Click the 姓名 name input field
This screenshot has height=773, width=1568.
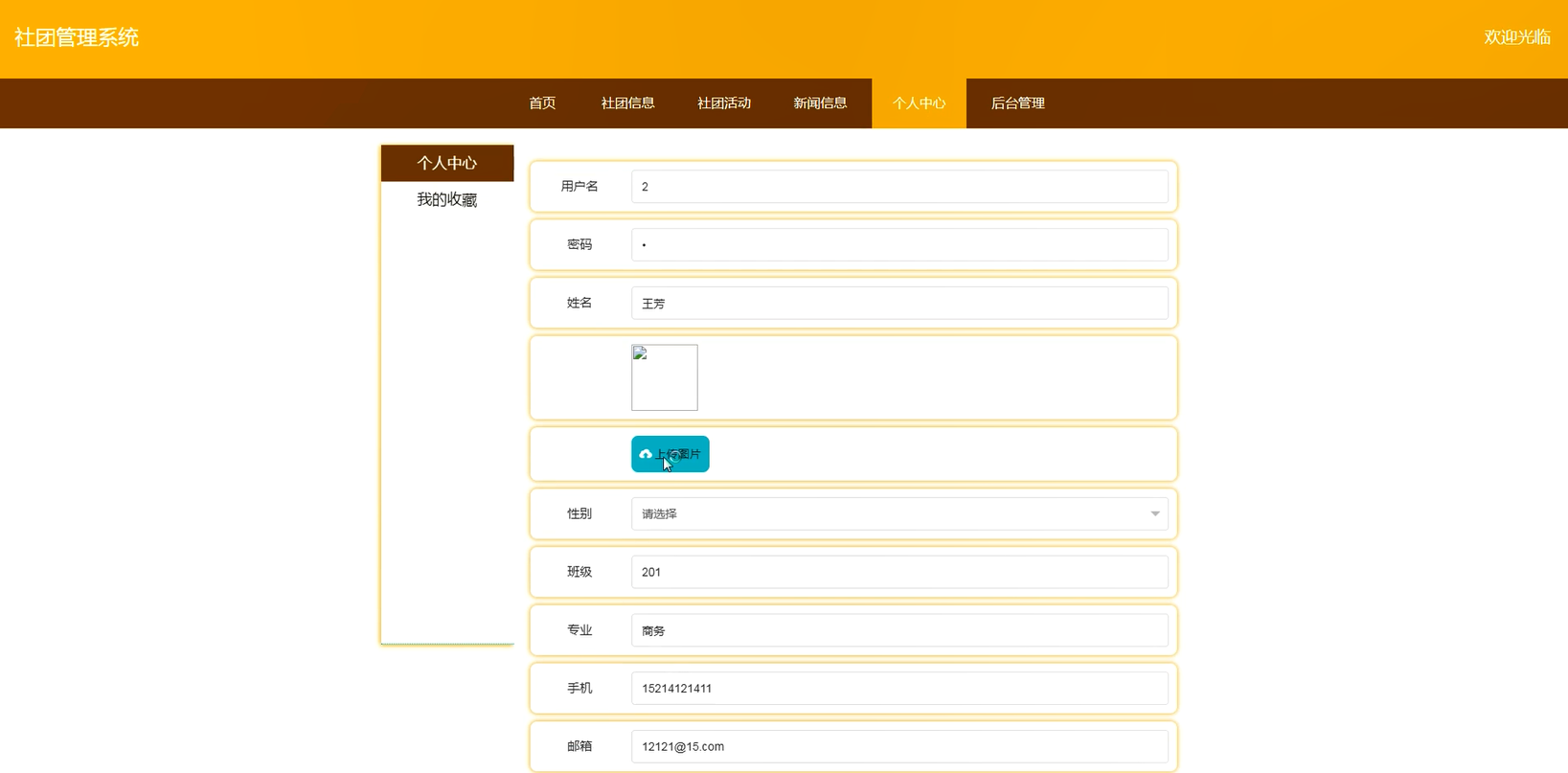click(898, 303)
